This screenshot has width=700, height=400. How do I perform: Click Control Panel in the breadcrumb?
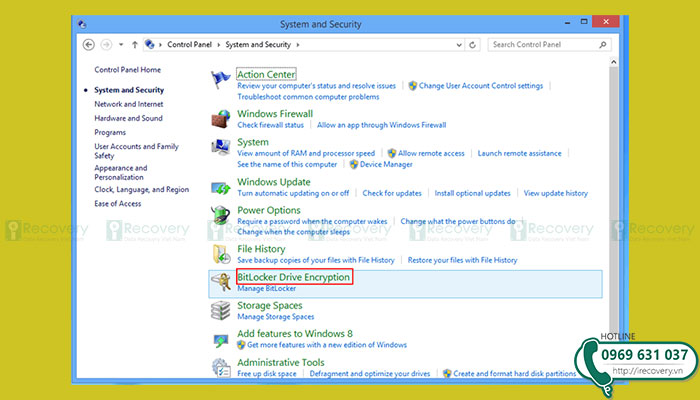pos(189,45)
